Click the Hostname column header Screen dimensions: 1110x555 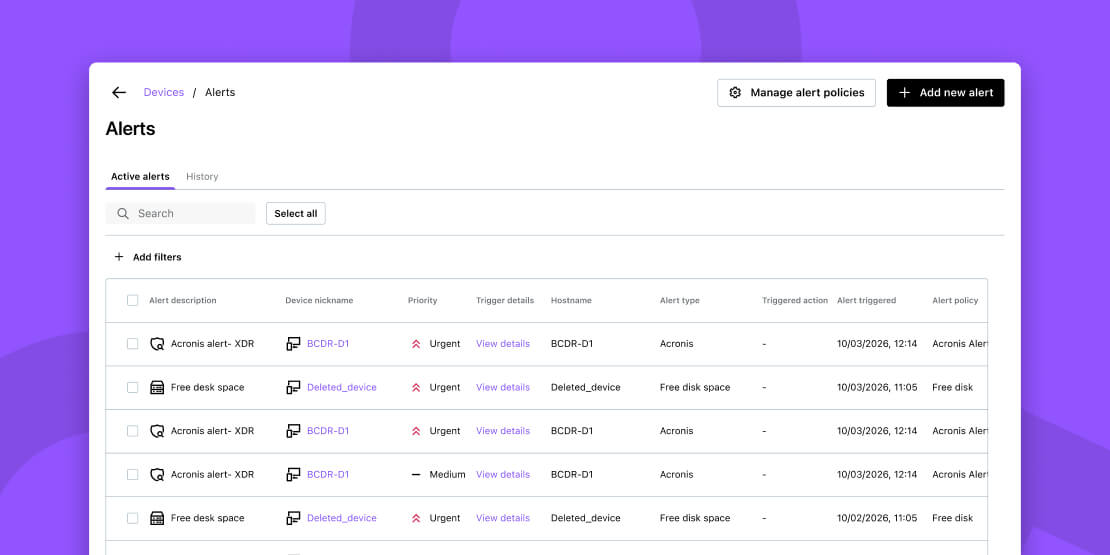pyautogui.click(x=571, y=300)
